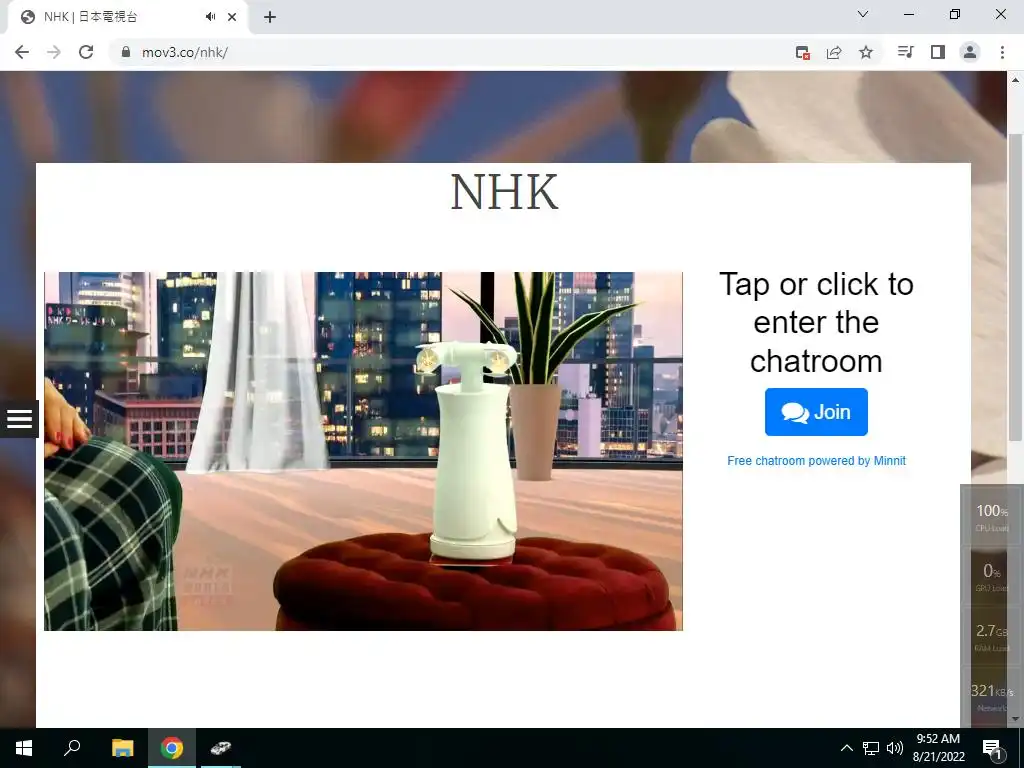Open the clock showing 9:52 AM
Screen dimensions: 1024x768
[938, 748]
